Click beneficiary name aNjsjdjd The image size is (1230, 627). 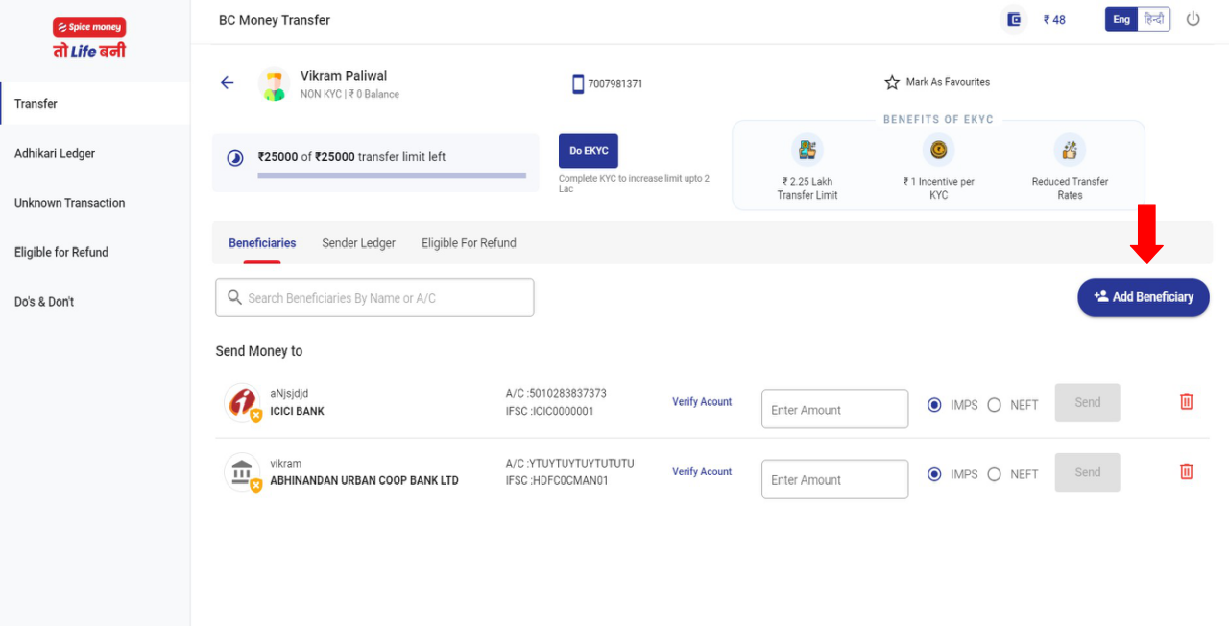click(289, 394)
